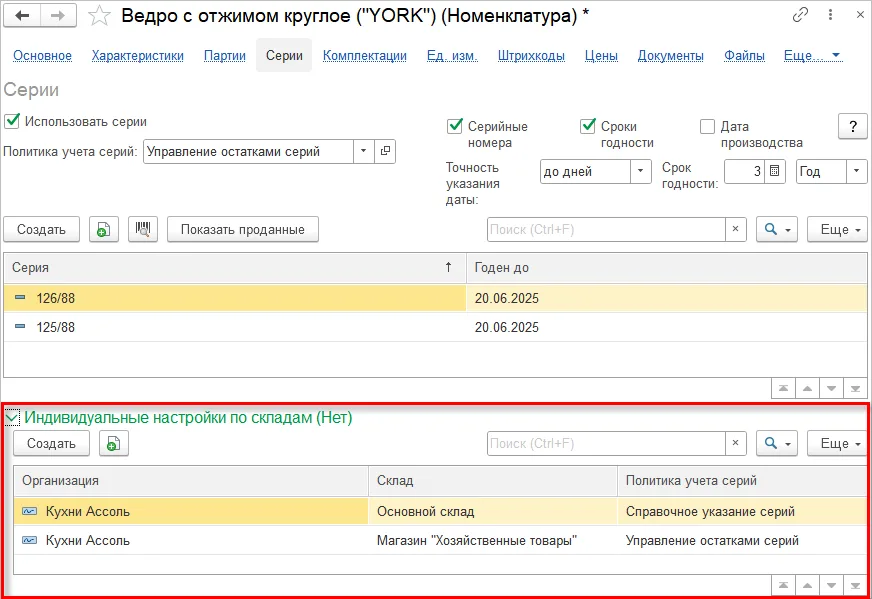Open the Цены tab

pos(601,56)
